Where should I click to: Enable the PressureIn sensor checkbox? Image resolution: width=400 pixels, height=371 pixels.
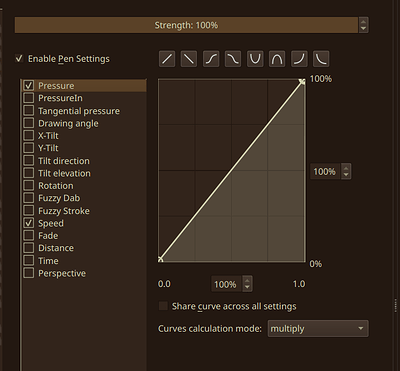click(x=29, y=98)
